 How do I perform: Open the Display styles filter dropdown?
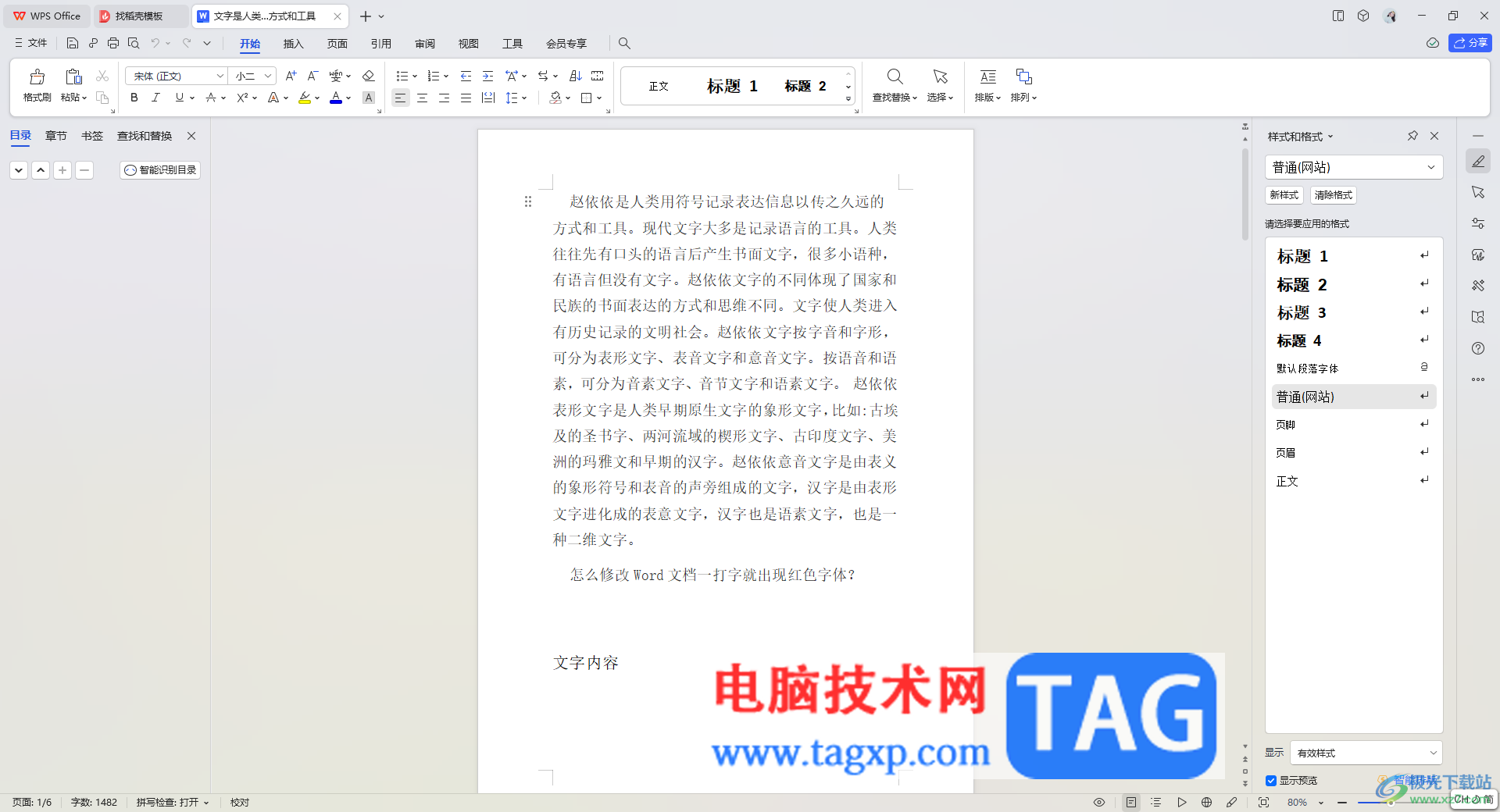coord(1366,753)
